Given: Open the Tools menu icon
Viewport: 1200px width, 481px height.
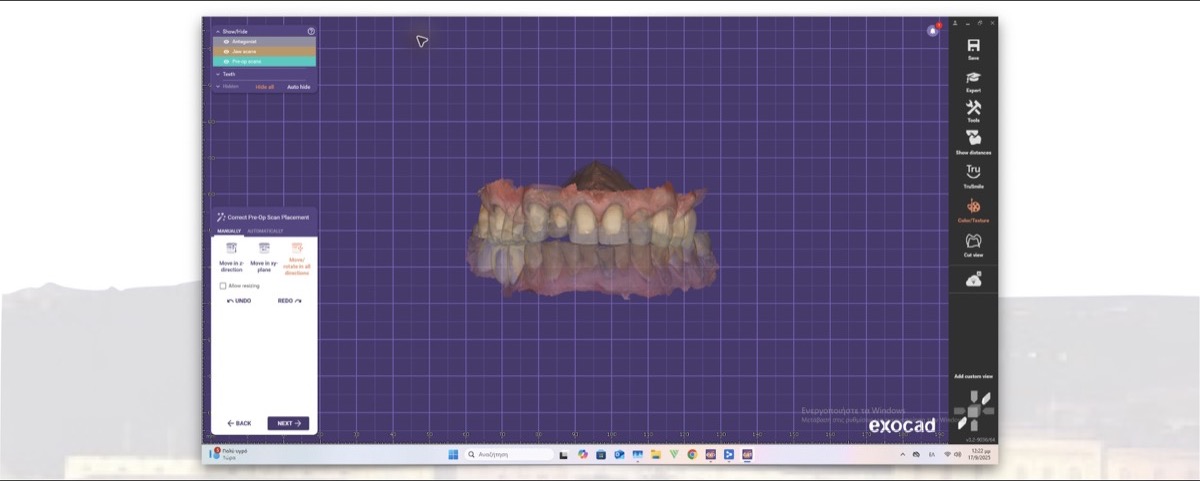Looking at the screenshot, I should pyautogui.click(x=973, y=107).
